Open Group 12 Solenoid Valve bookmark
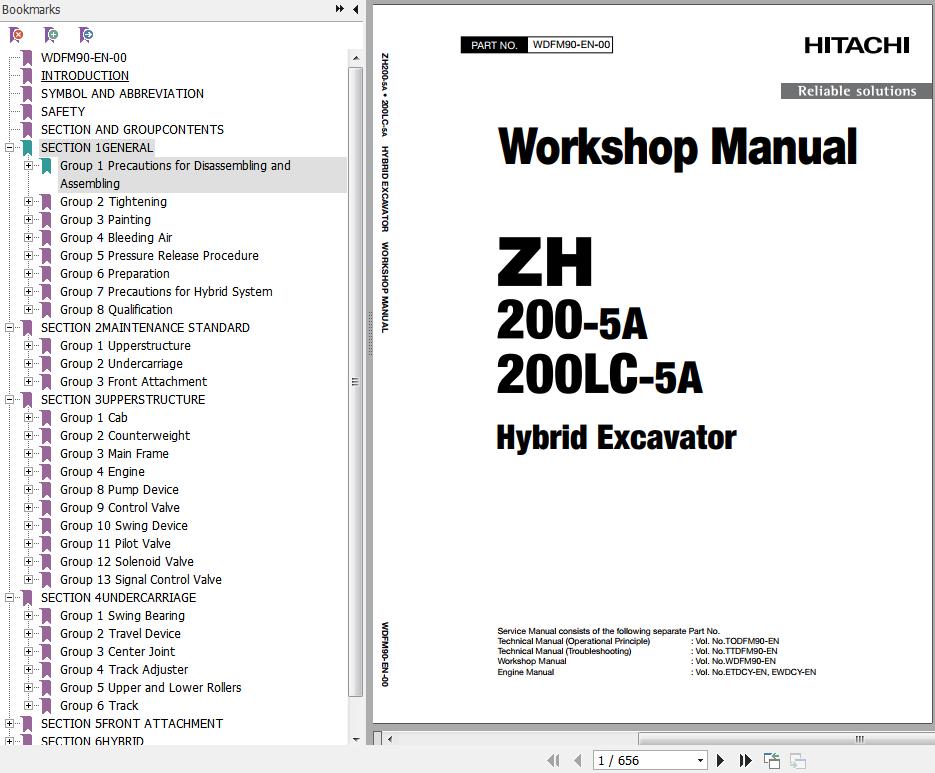This screenshot has width=935, height=773. [126, 562]
